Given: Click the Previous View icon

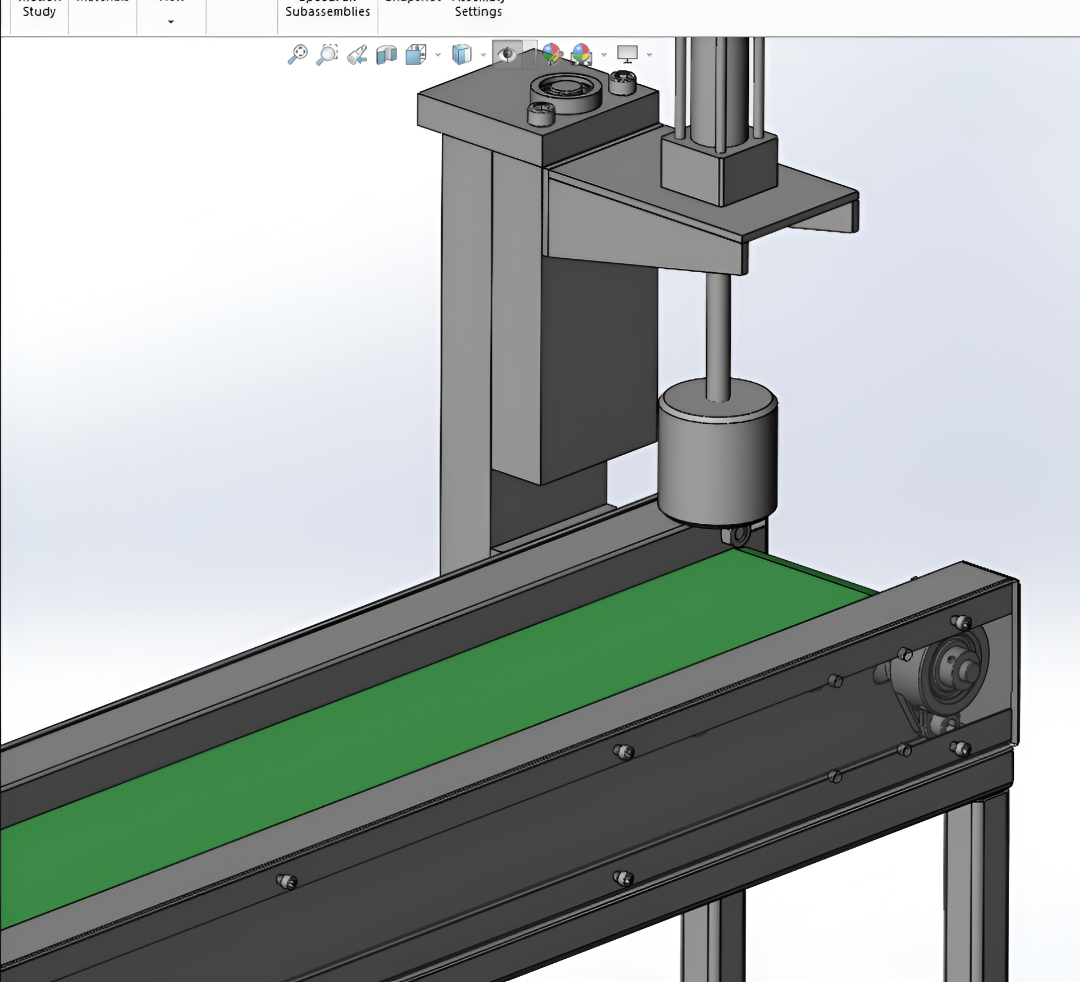Looking at the screenshot, I should click(357, 54).
